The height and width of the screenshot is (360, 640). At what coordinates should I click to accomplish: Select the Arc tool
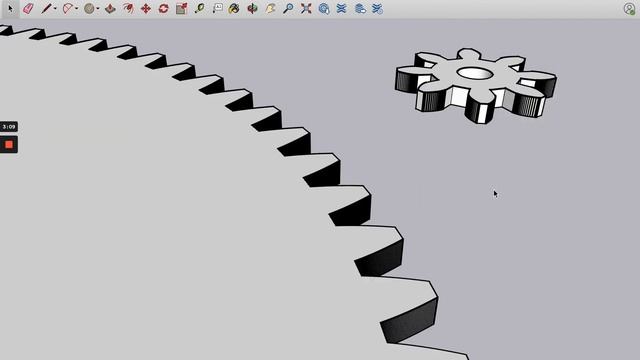tap(68, 9)
